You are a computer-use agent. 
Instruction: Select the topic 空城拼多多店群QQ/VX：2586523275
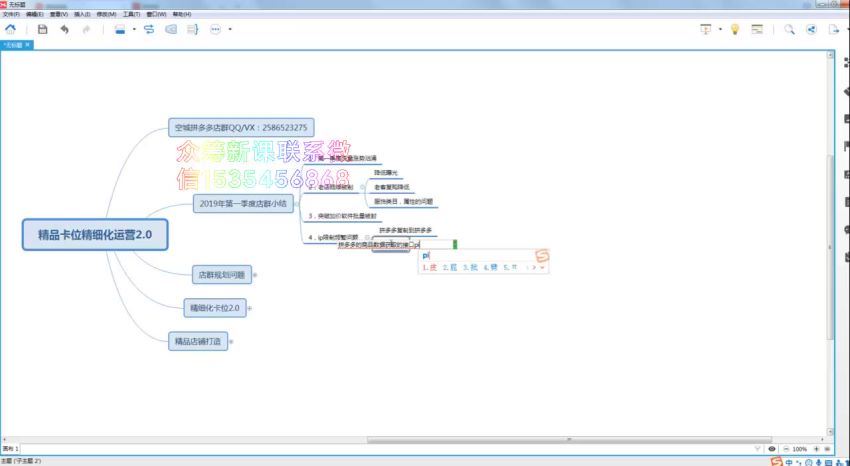[x=241, y=128]
